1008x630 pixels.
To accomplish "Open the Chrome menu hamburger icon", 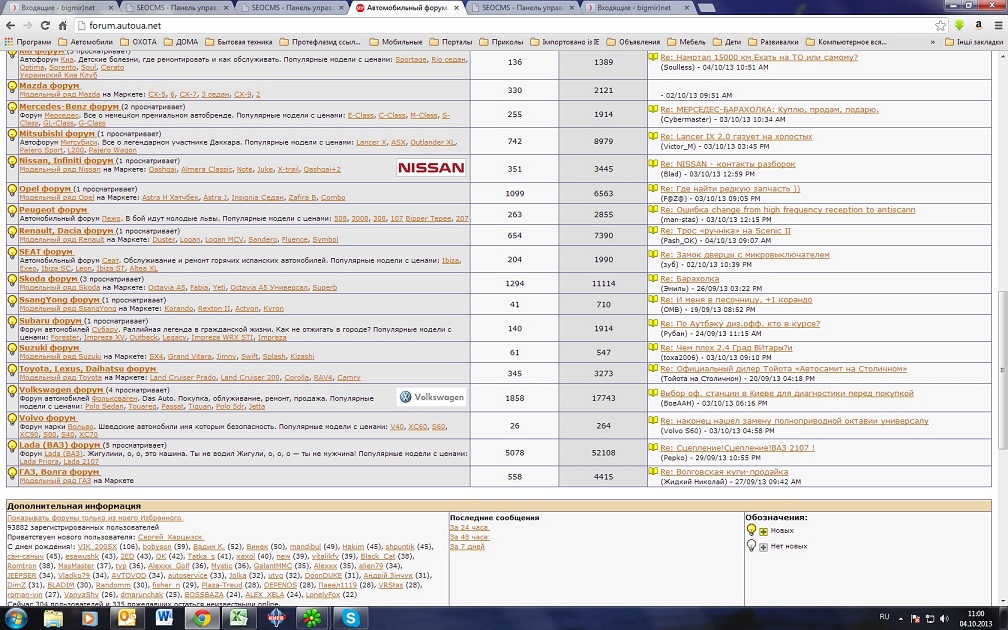I will point(996,25).
